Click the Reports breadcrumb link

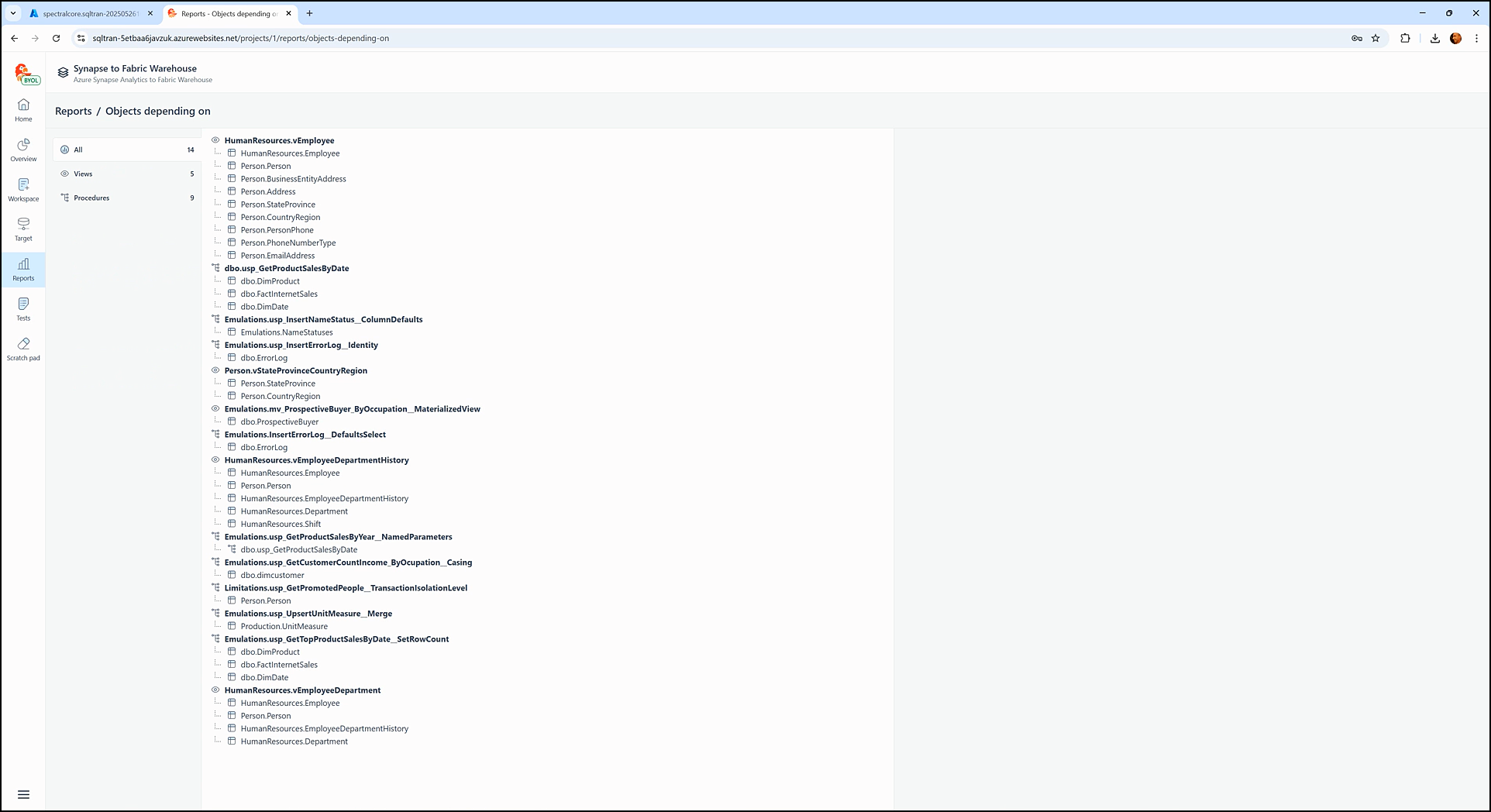pyautogui.click(x=74, y=112)
